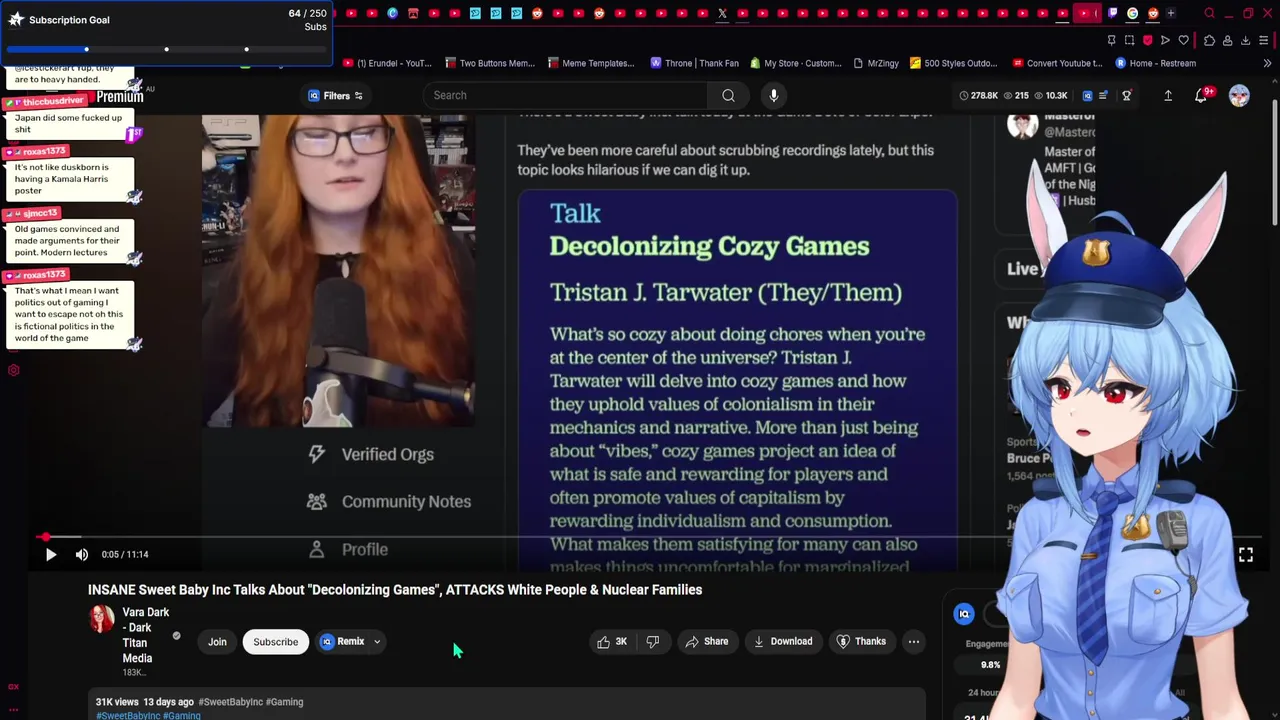Share the video using Share button
Screen dimensions: 1280x720
pyautogui.click(x=706, y=641)
